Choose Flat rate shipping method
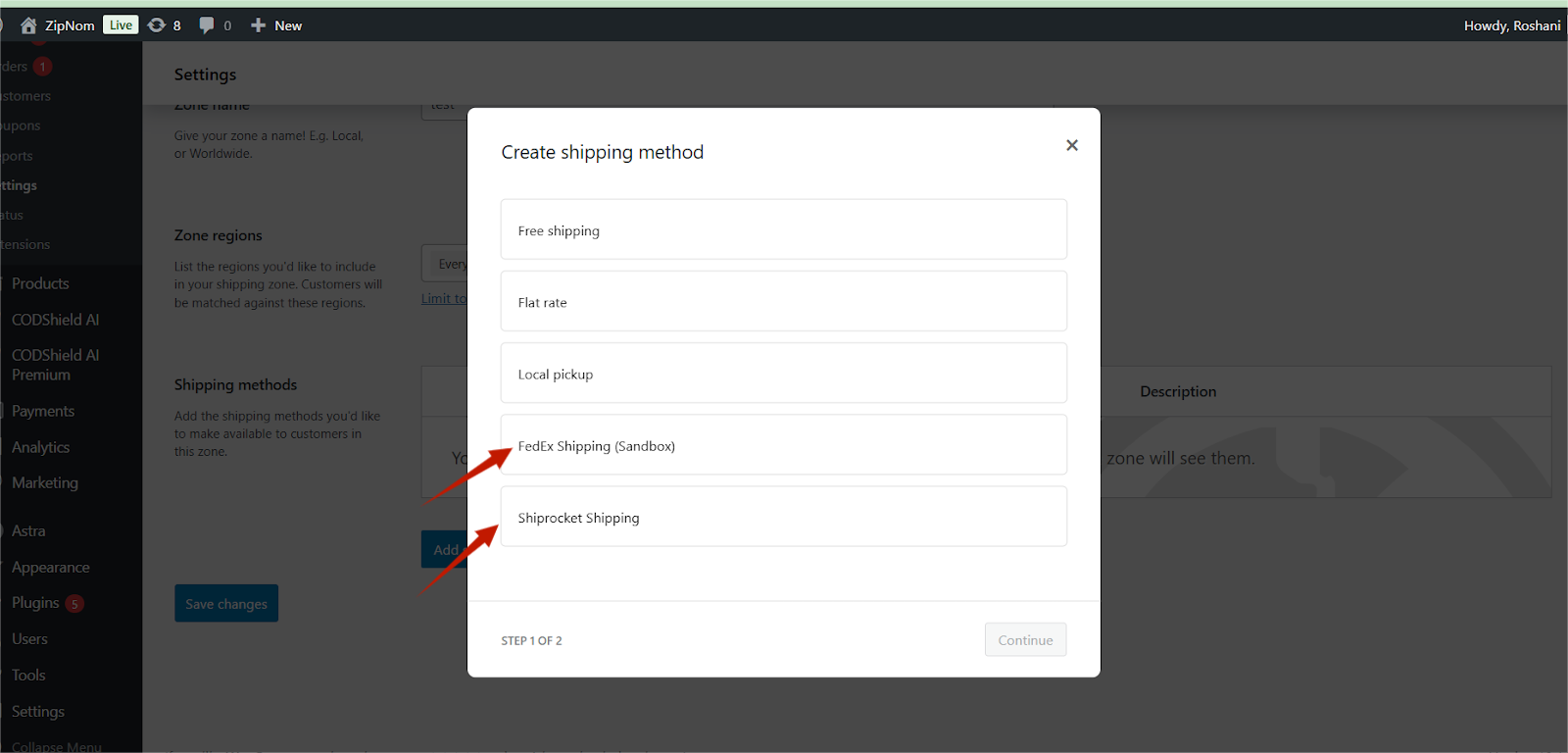Screen dimensions: 1568x753 tap(783, 302)
